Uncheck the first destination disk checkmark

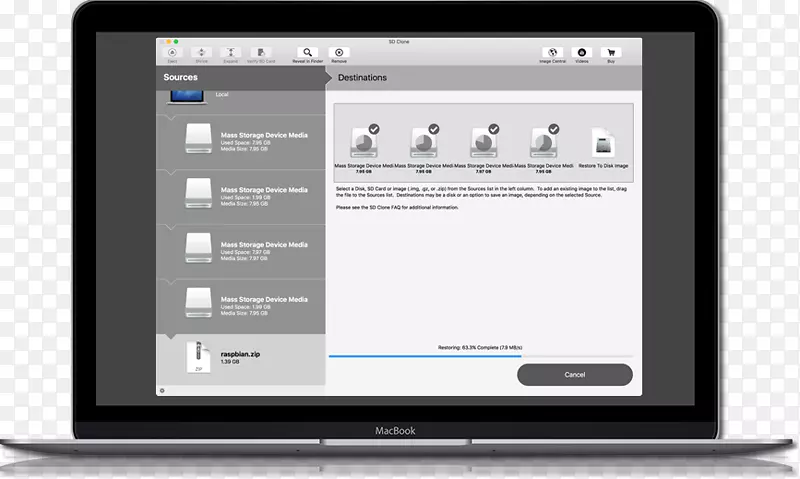coord(373,129)
